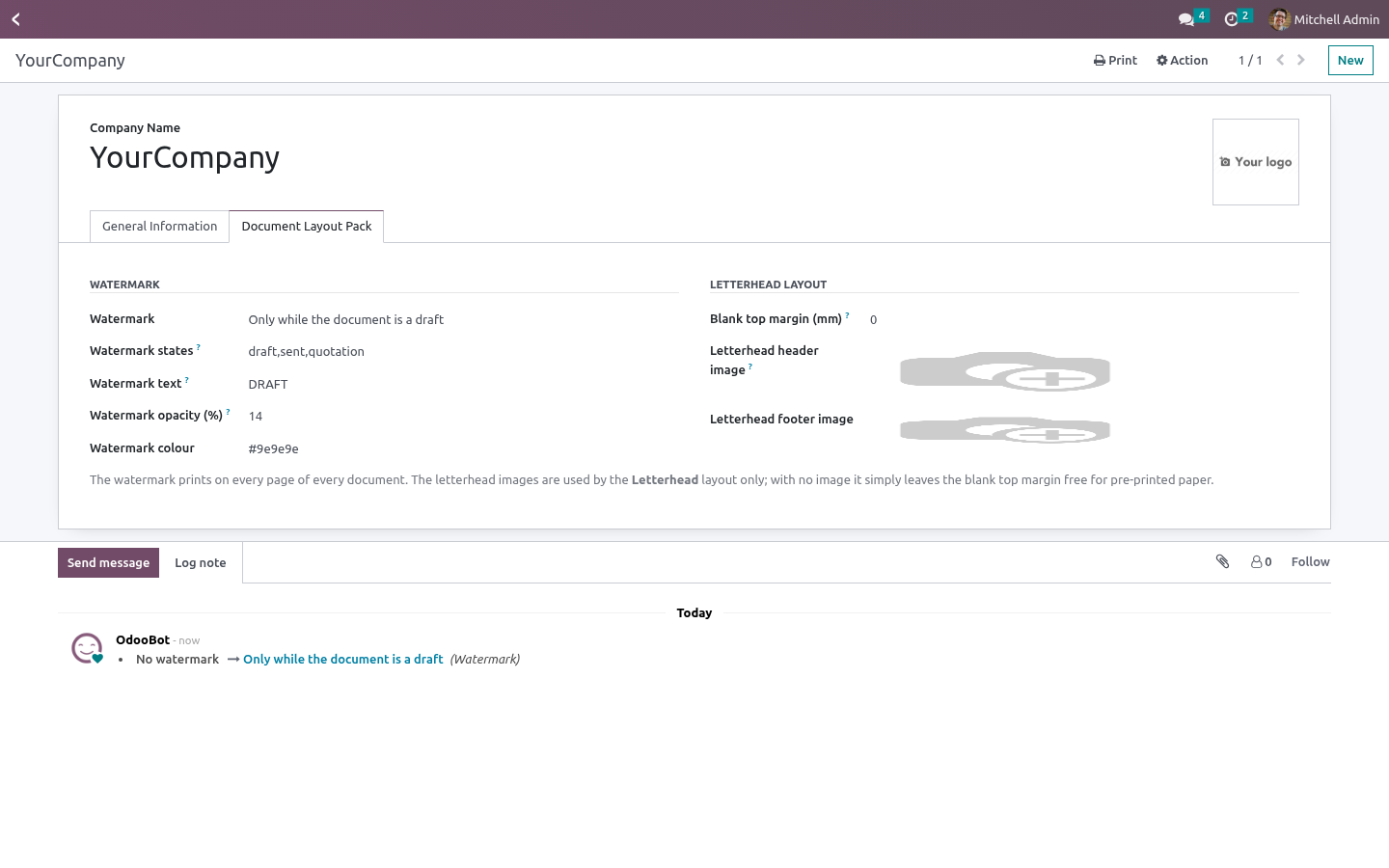Go to next record arrow
Screen dimensions: 1389x868
point(1301,60)
